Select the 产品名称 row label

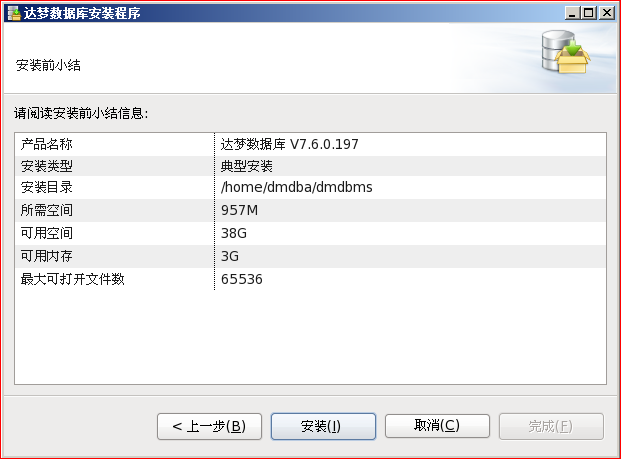[46, 144]
